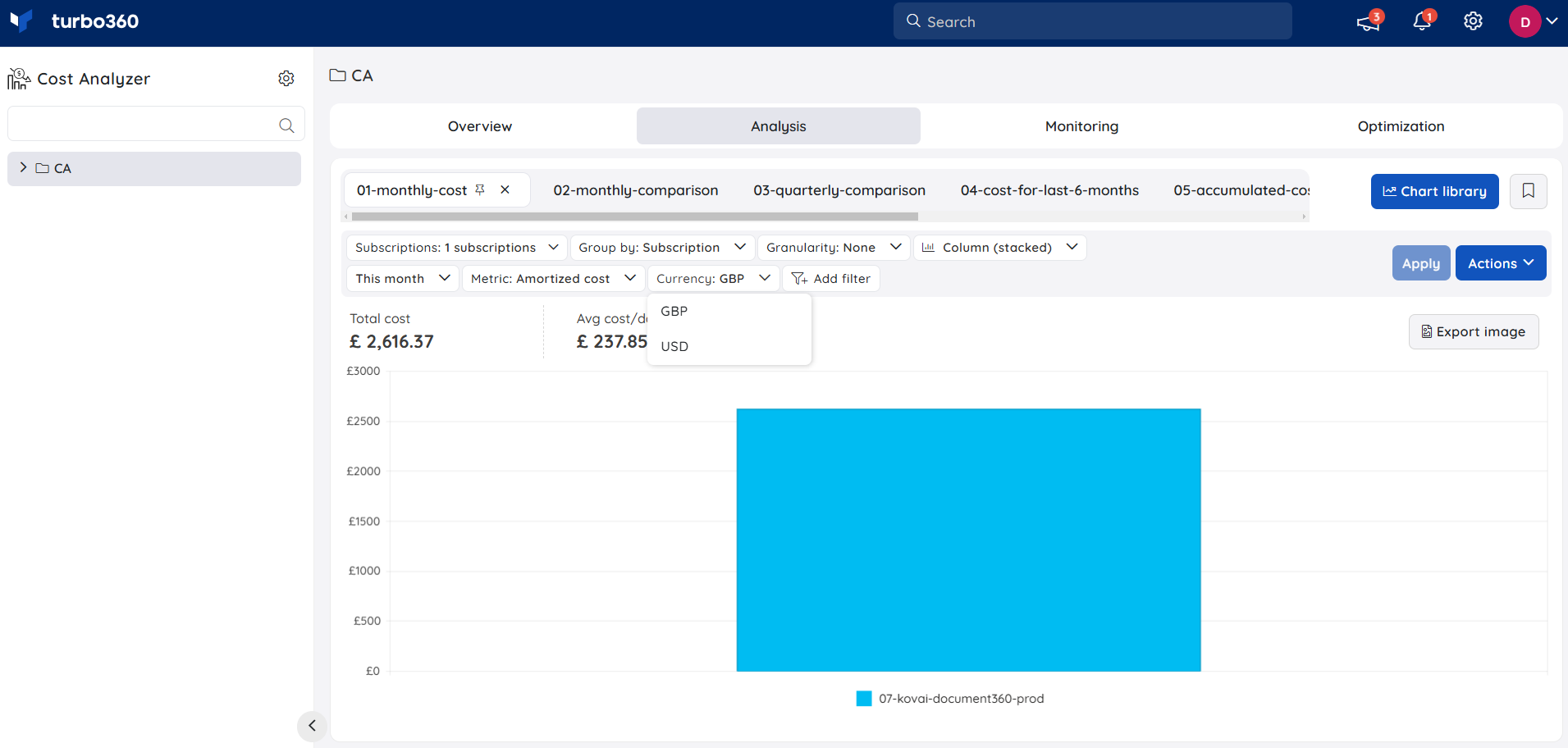Open Cost Analyzer settings gear
This screenshot has width=1568, height=748.
coord(286,79)
